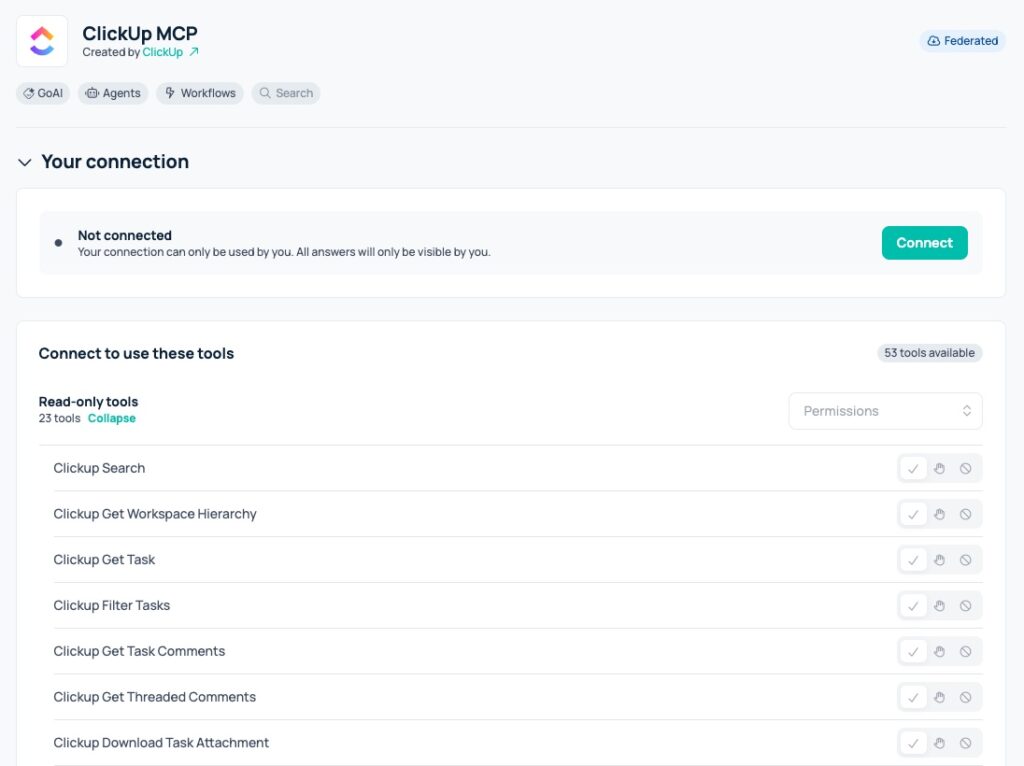The image size is (1024, 766).
Task: Click the Clickup Download Task Attachment row text
Action: coord(161,742)
